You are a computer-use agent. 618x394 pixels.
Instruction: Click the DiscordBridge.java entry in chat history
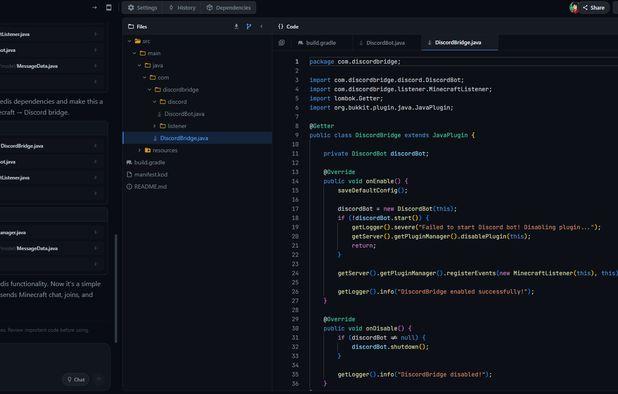[22, 146]
